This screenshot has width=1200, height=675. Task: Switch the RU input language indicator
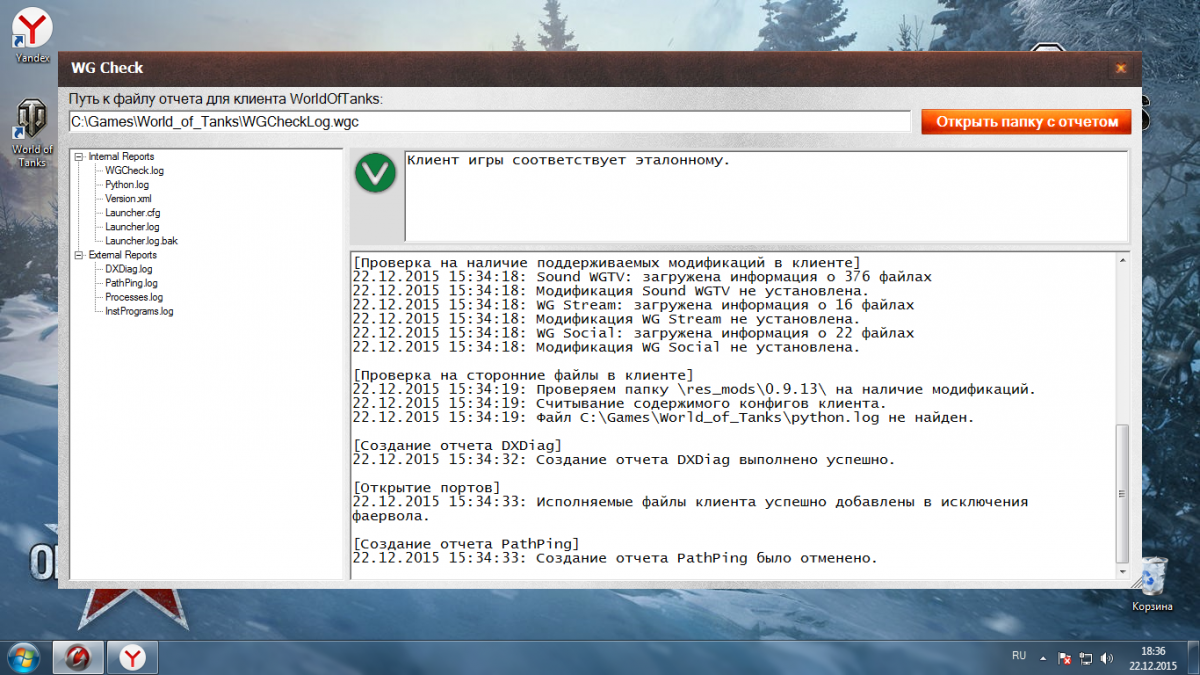point(1019,656)
